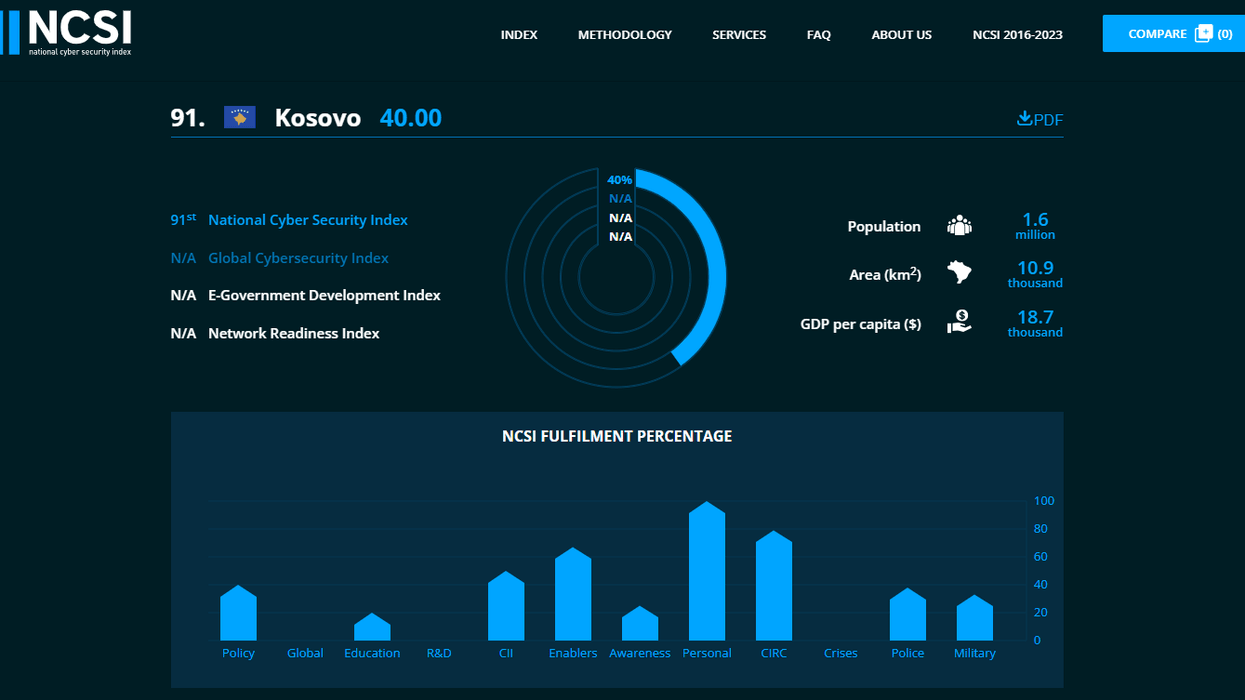Go to the METHODOLOGY page
Viewport: 1245px width, 700px height.
624,35
